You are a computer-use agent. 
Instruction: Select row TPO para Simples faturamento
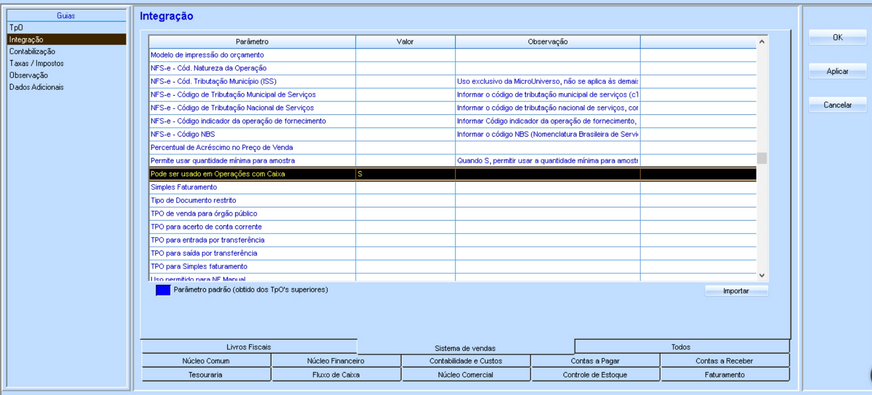(x=453, y=266)
